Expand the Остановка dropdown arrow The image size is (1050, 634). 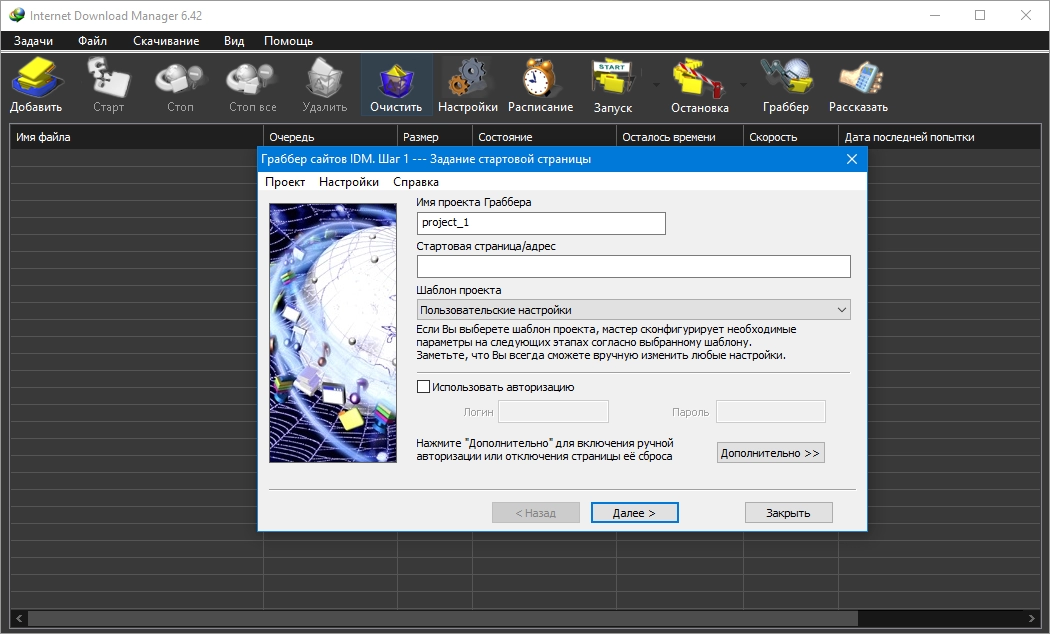[743, 85]
